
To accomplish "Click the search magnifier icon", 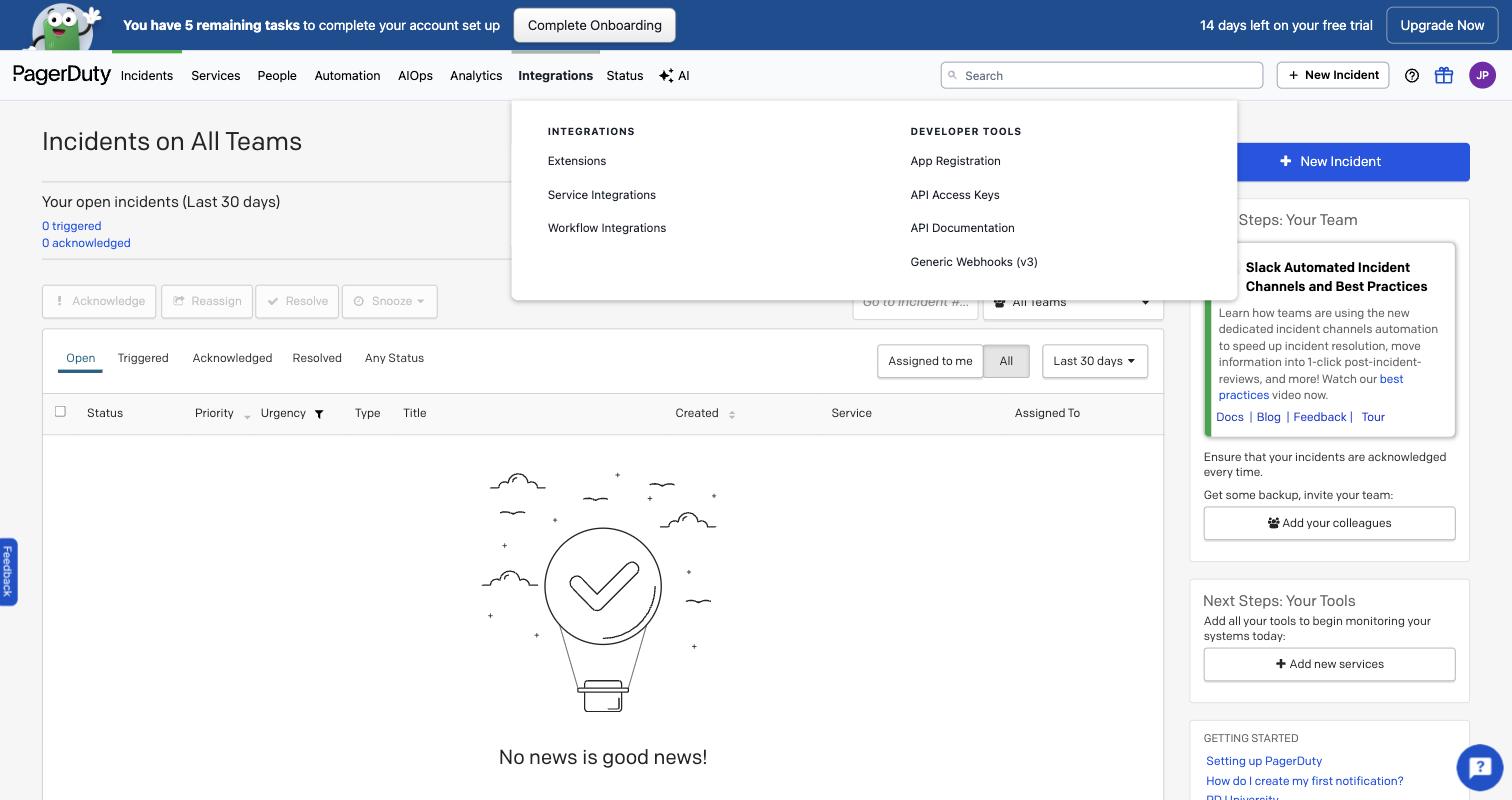I will coord(953,75).
